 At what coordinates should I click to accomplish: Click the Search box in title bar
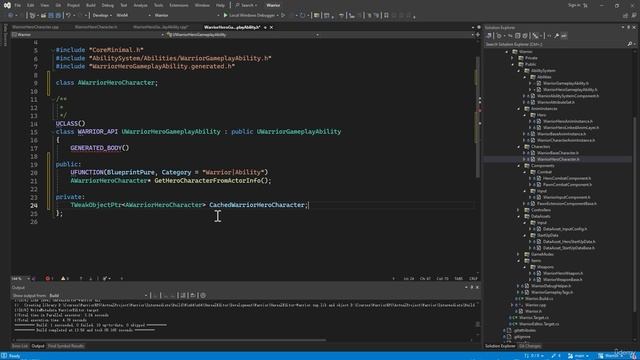(x=247, y=5)
